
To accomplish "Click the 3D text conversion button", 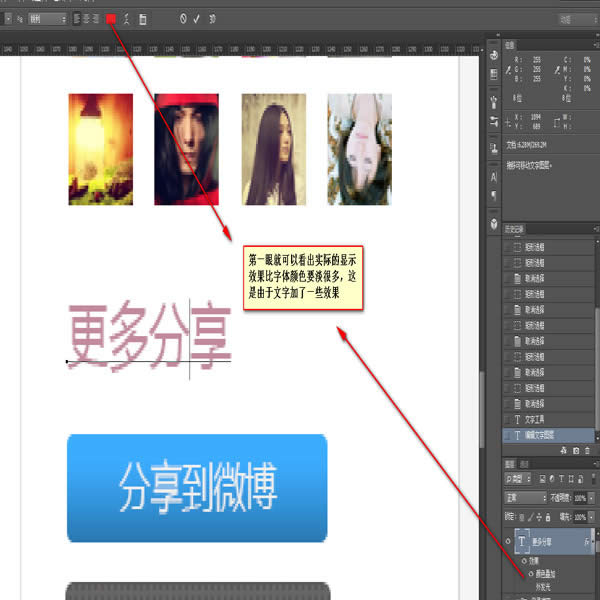I will pos(212,18).
